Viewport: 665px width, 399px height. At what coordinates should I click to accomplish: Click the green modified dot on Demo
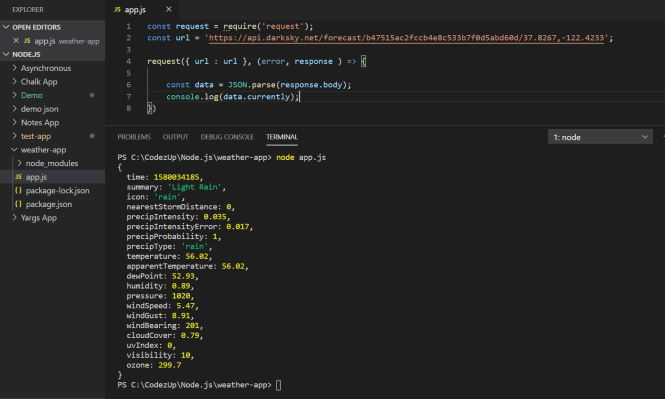[x=92, y=95]
